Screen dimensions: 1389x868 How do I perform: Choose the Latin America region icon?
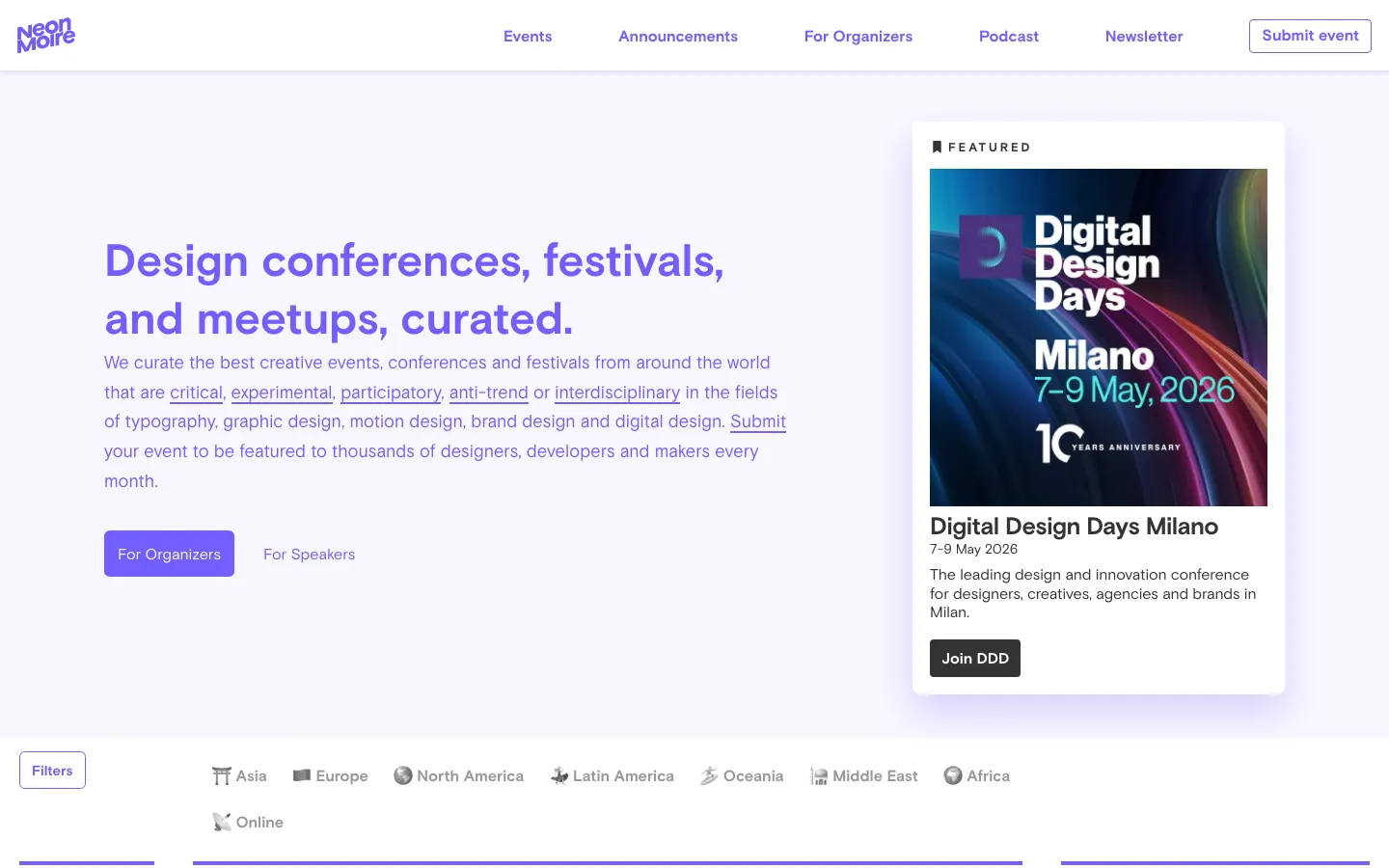pos(559,775)
